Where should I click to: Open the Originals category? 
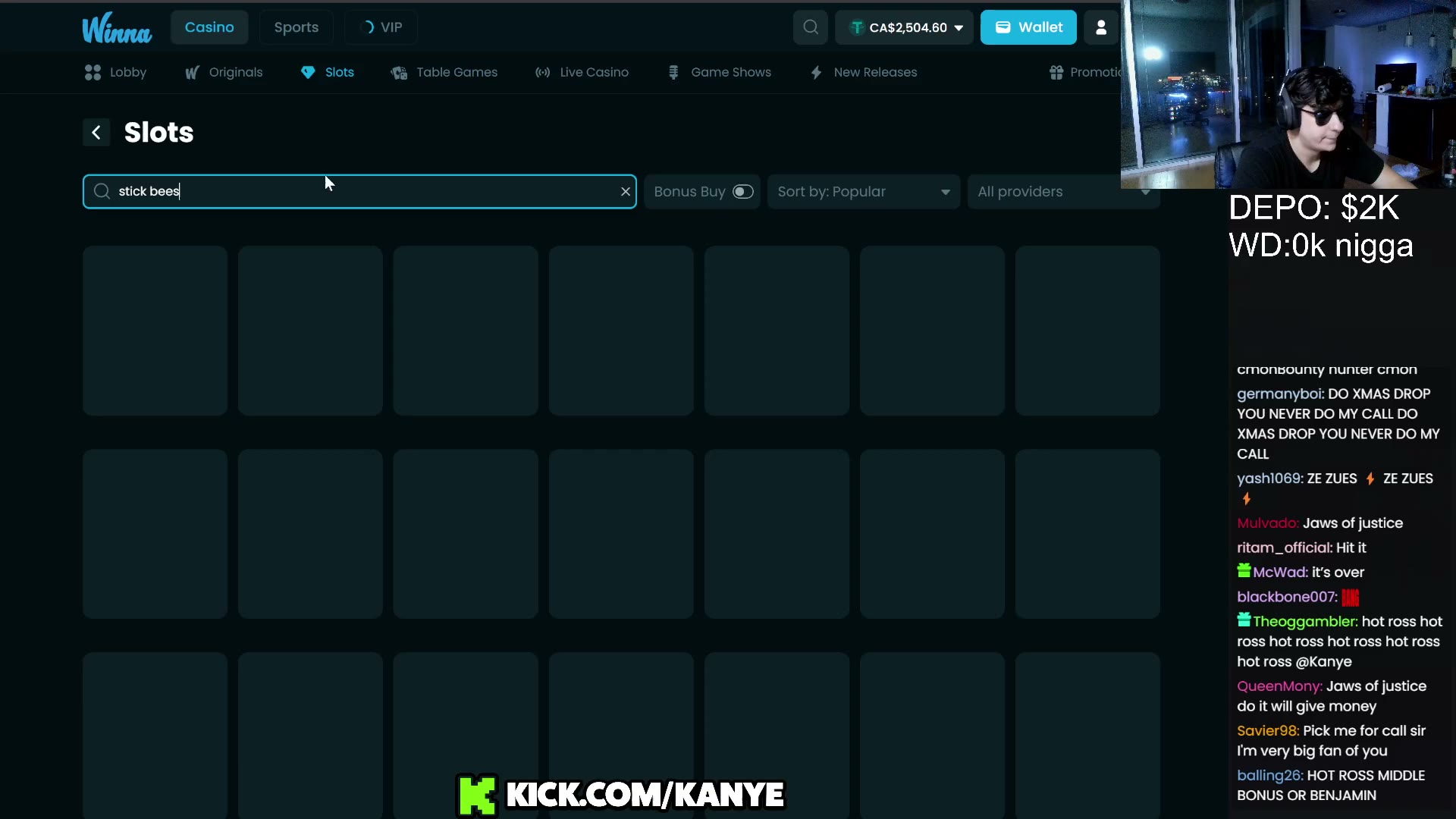(224, 73)
